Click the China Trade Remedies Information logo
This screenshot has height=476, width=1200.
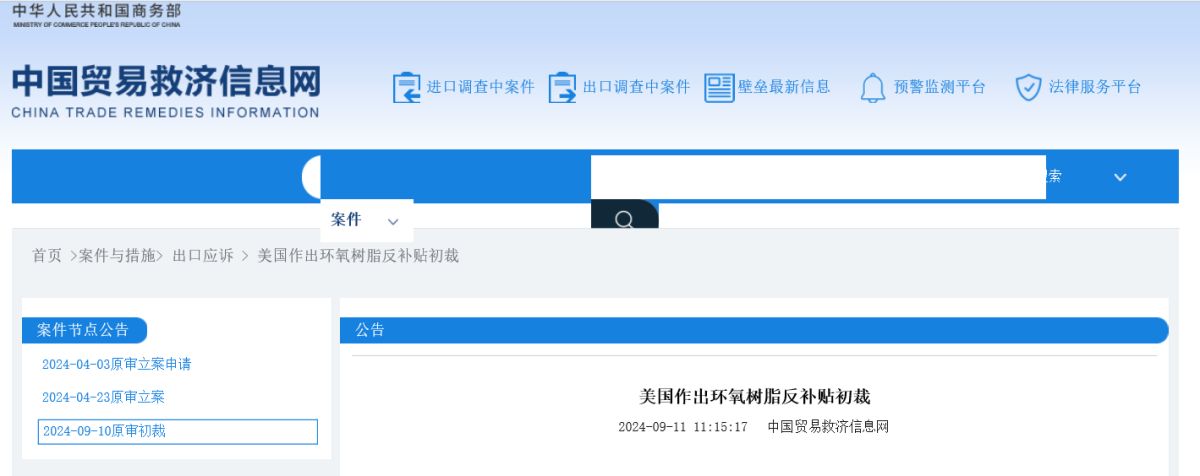[166, 92]
